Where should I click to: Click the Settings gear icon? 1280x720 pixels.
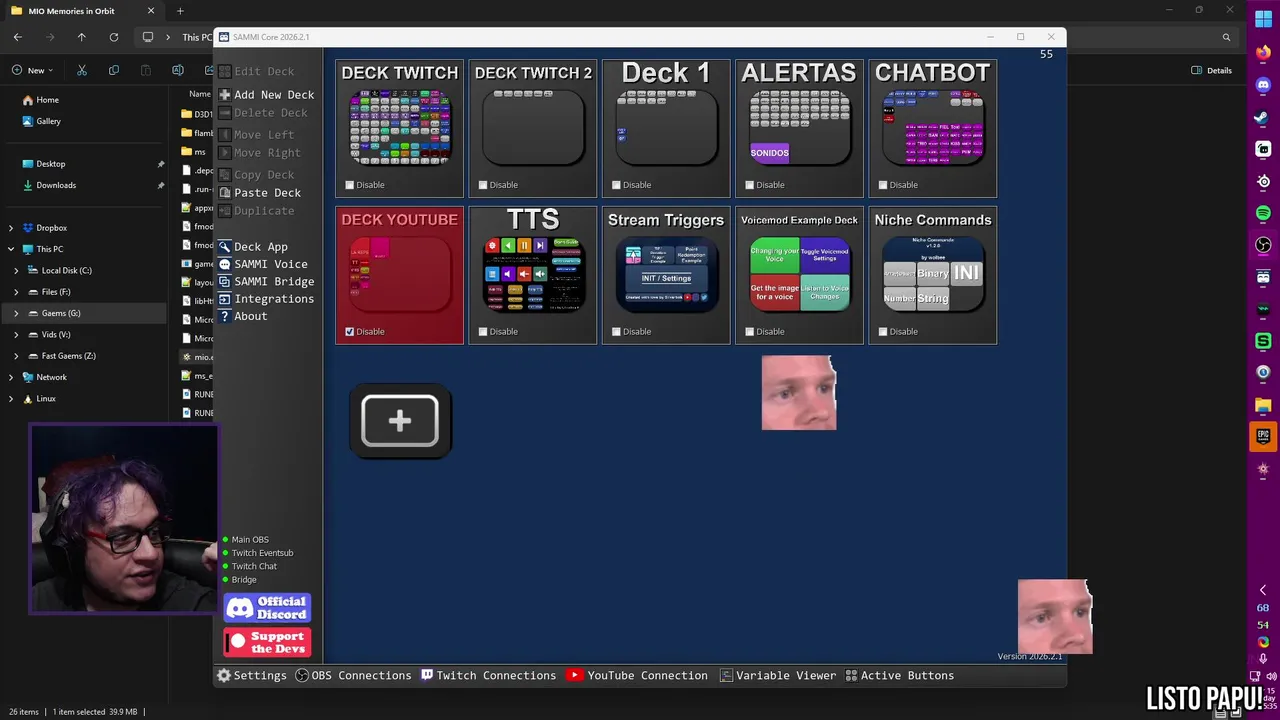pos(224,676)
